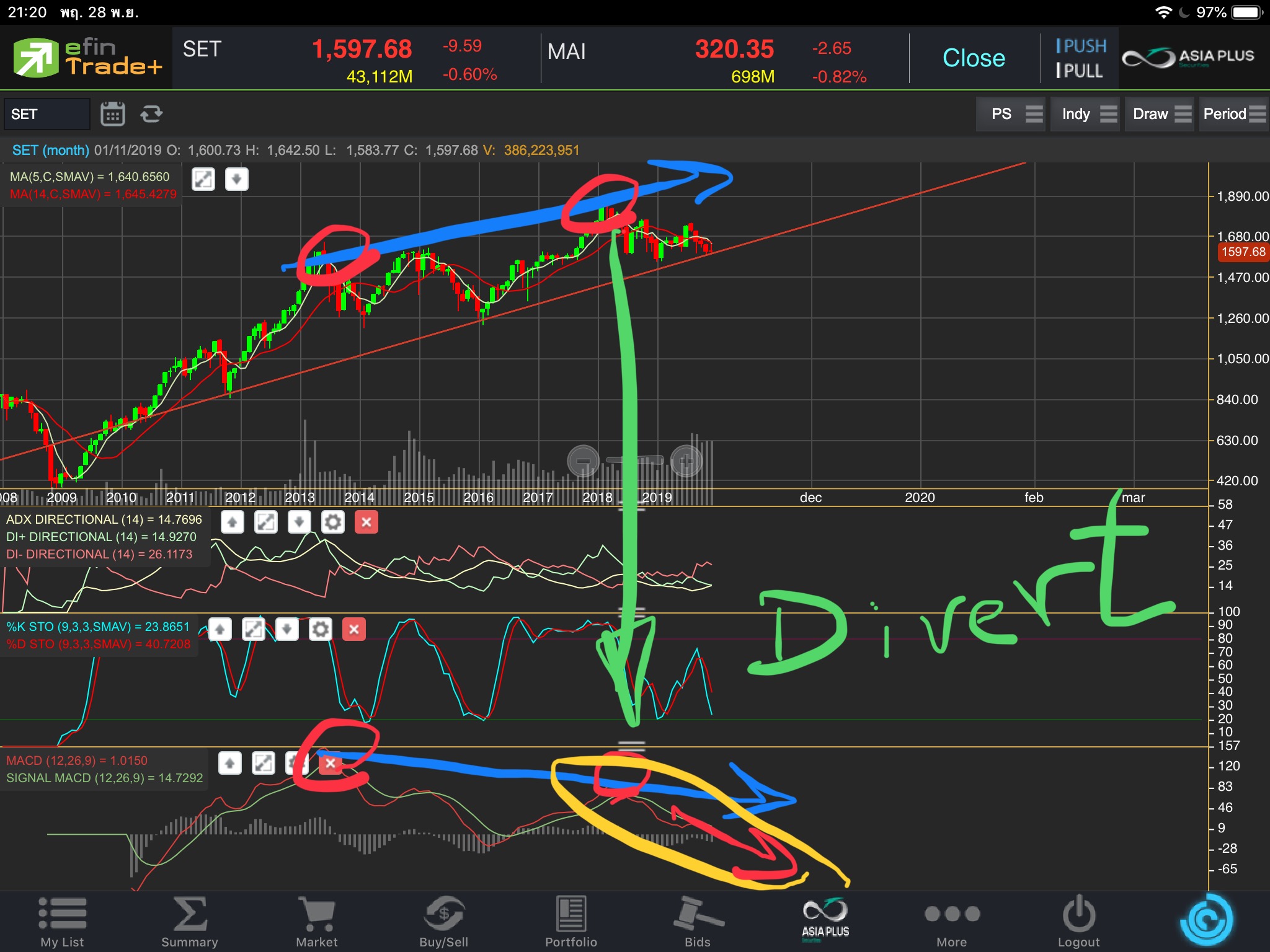The width and height of the screenshot is (1270, 952).
Task: Tap the refresh chart icon
Action: (151, 114)
